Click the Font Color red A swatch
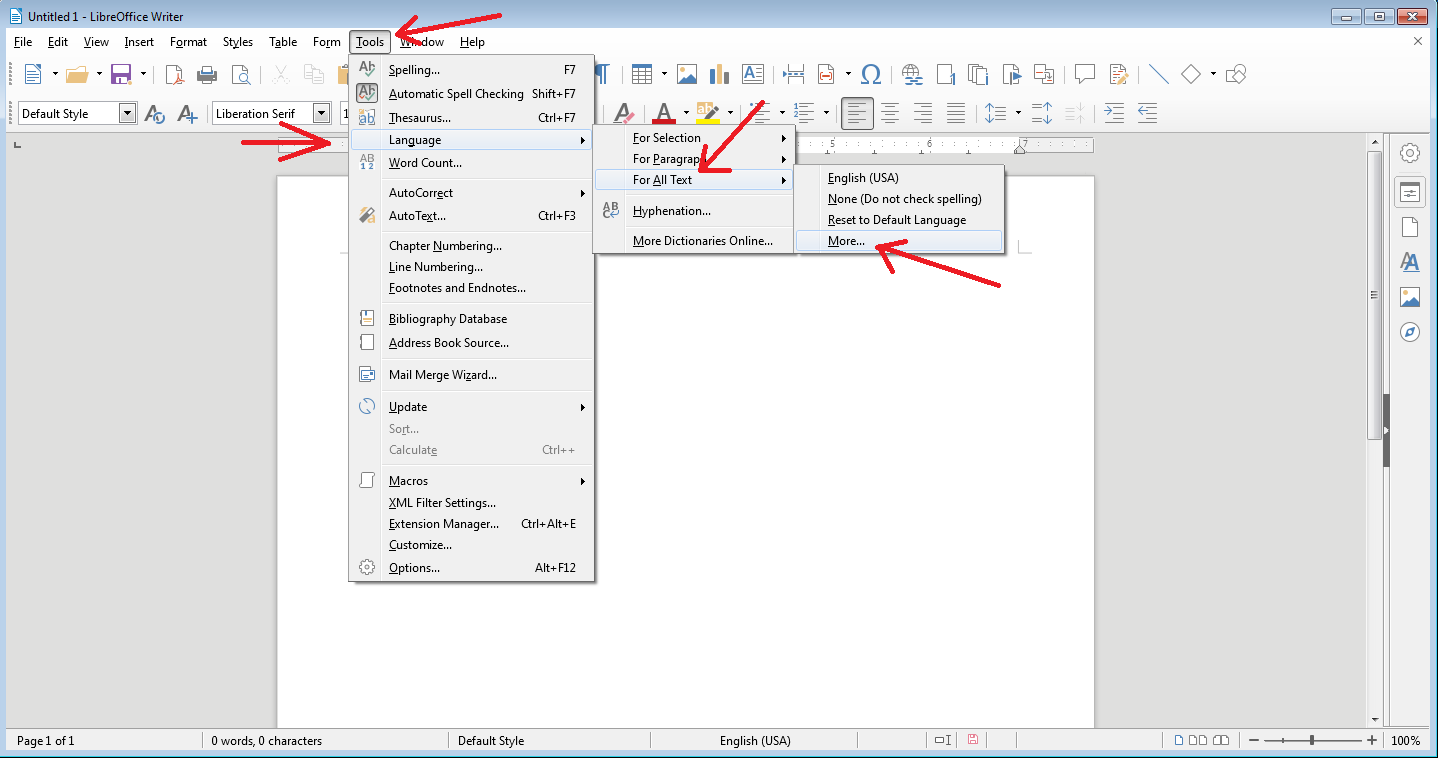The height and width of the screenshot is (758, 1438). pos(665,114)
